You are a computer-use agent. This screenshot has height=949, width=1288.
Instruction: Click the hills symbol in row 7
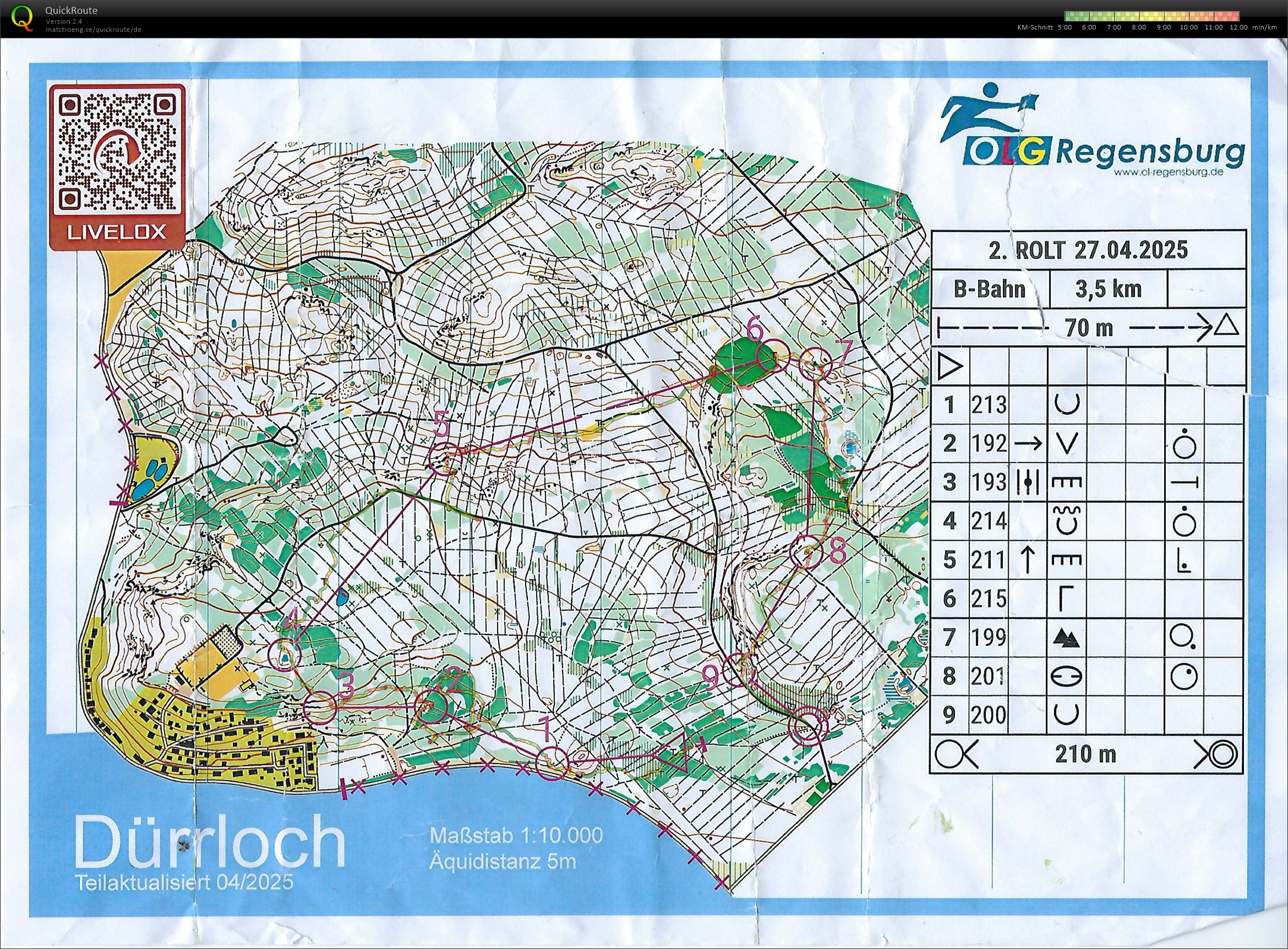click(x=1066, y=638)
